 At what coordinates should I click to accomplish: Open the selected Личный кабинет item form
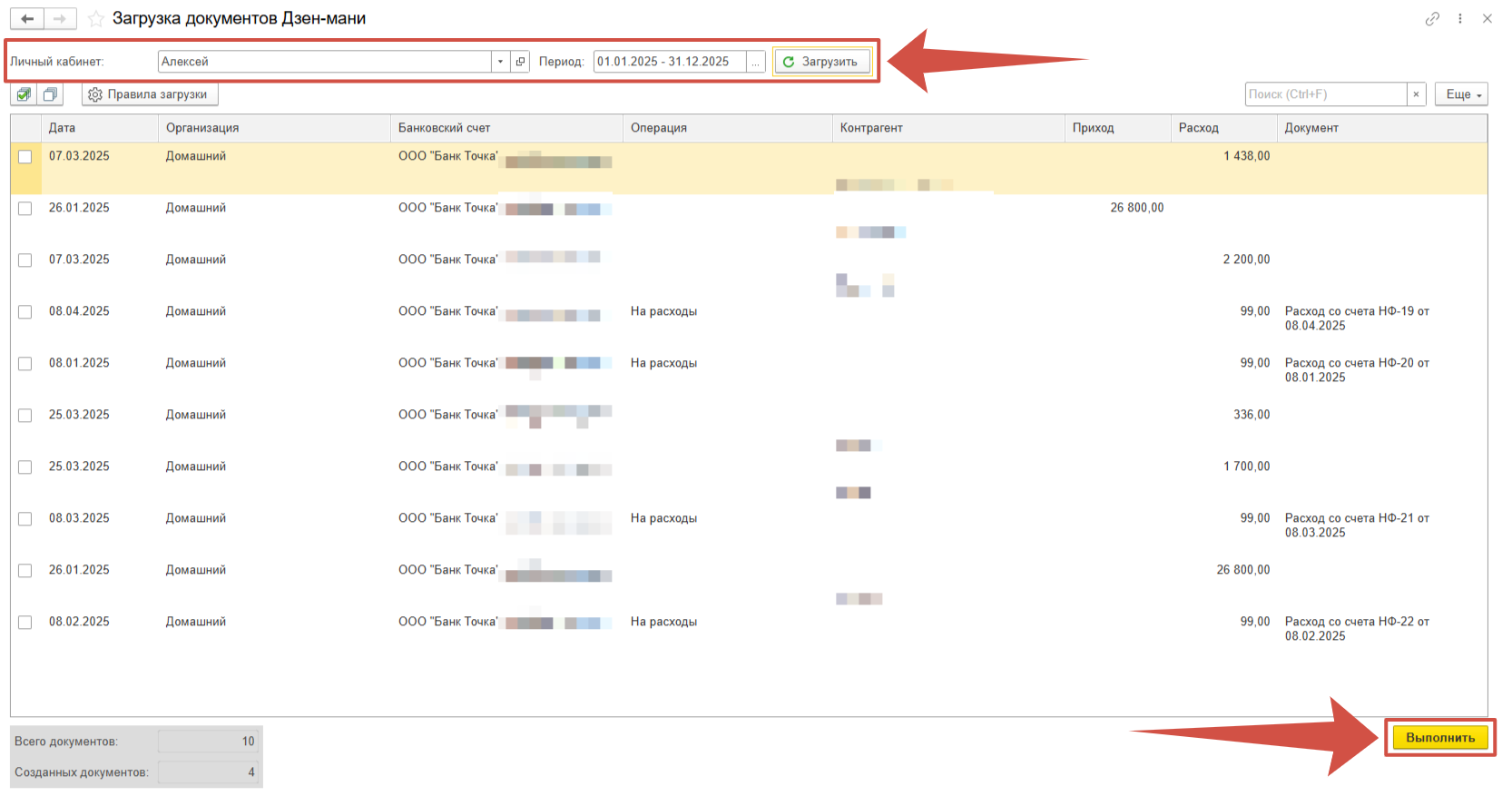520,62
